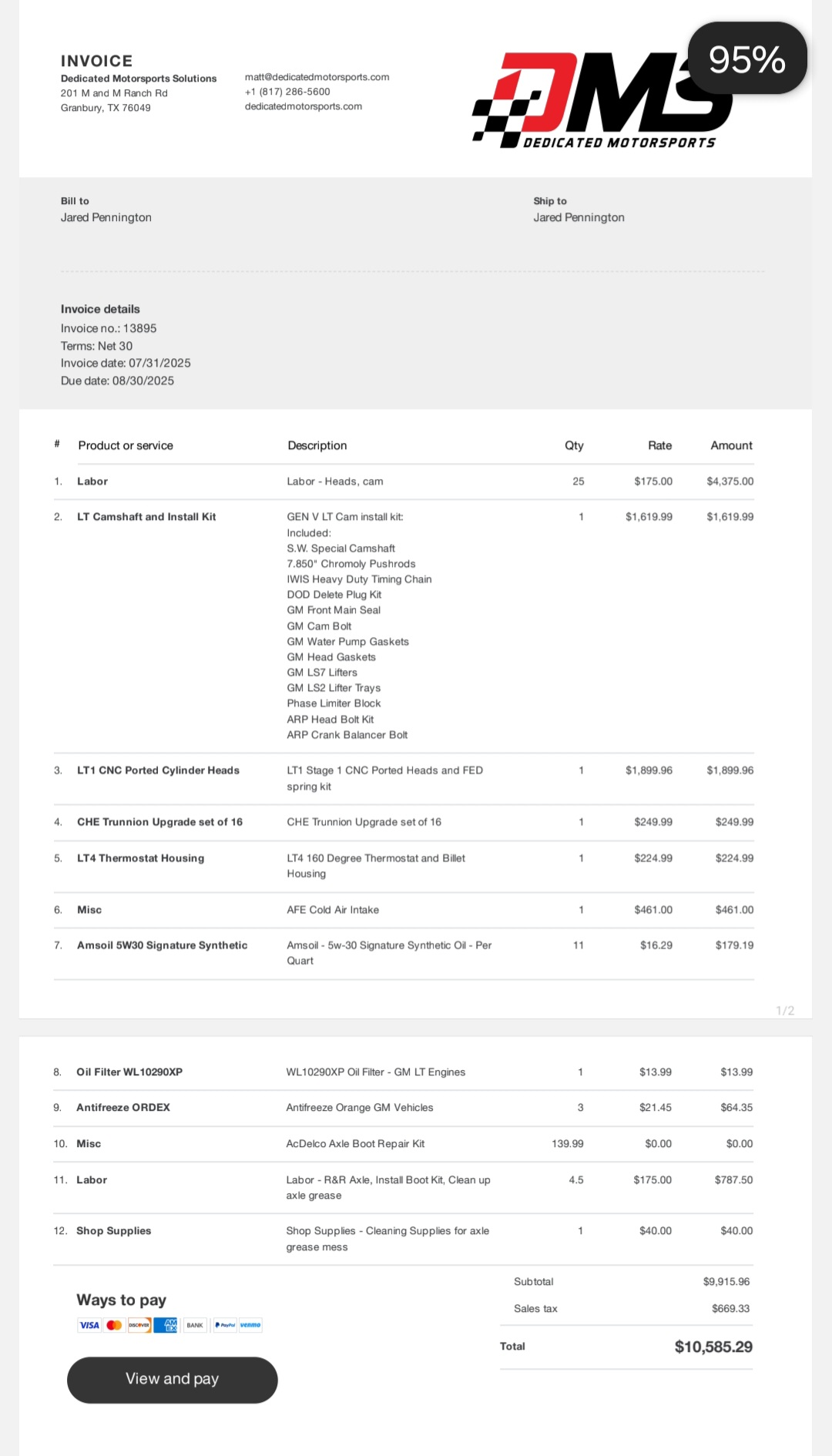832x1456 pixels.
Task: Choose the Discover card icon
Action: pyautogui.click(x=139, y=1325)
